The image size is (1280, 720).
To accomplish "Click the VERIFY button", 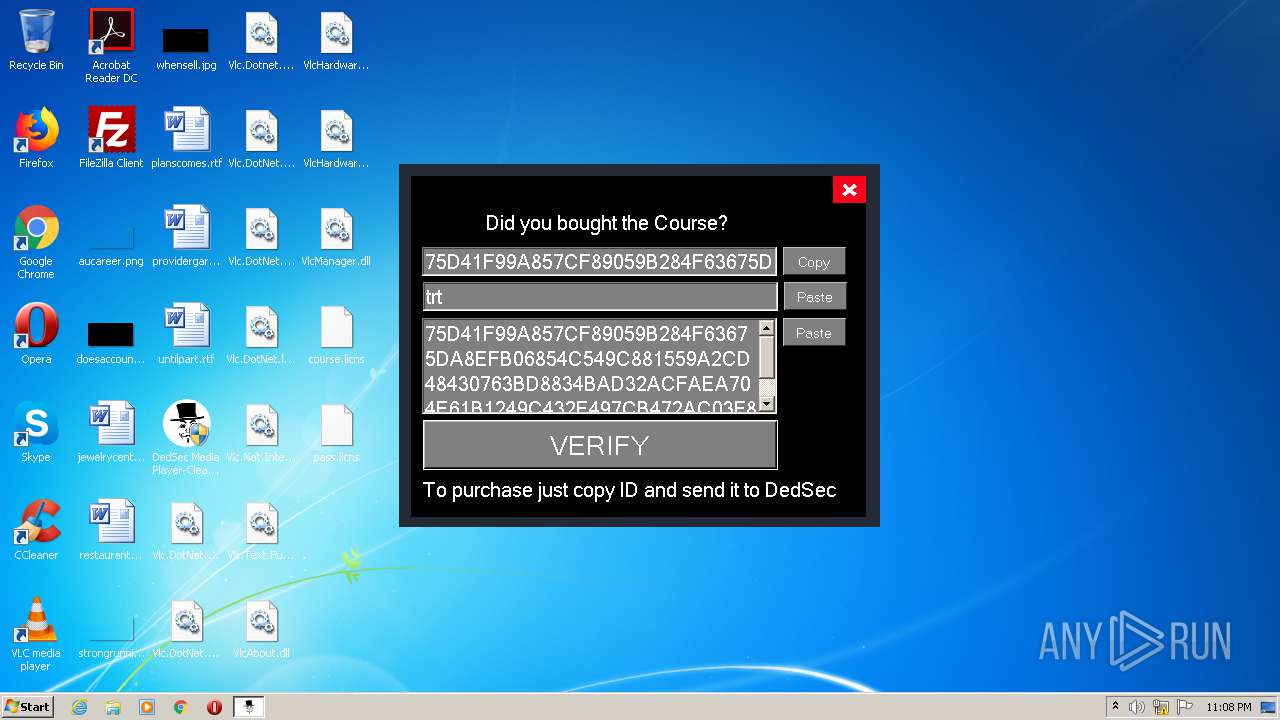I will (600, 445).
